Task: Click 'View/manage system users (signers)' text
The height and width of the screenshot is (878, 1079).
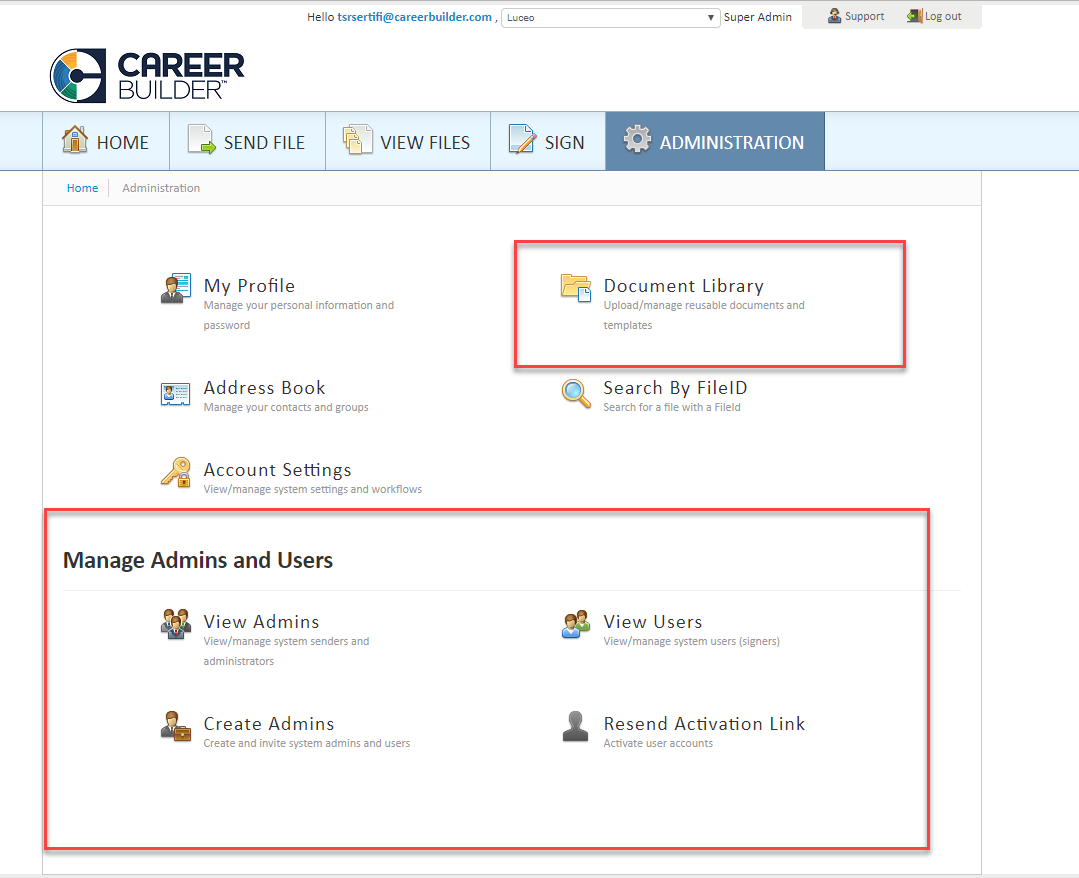Action: tap(692, 641)
